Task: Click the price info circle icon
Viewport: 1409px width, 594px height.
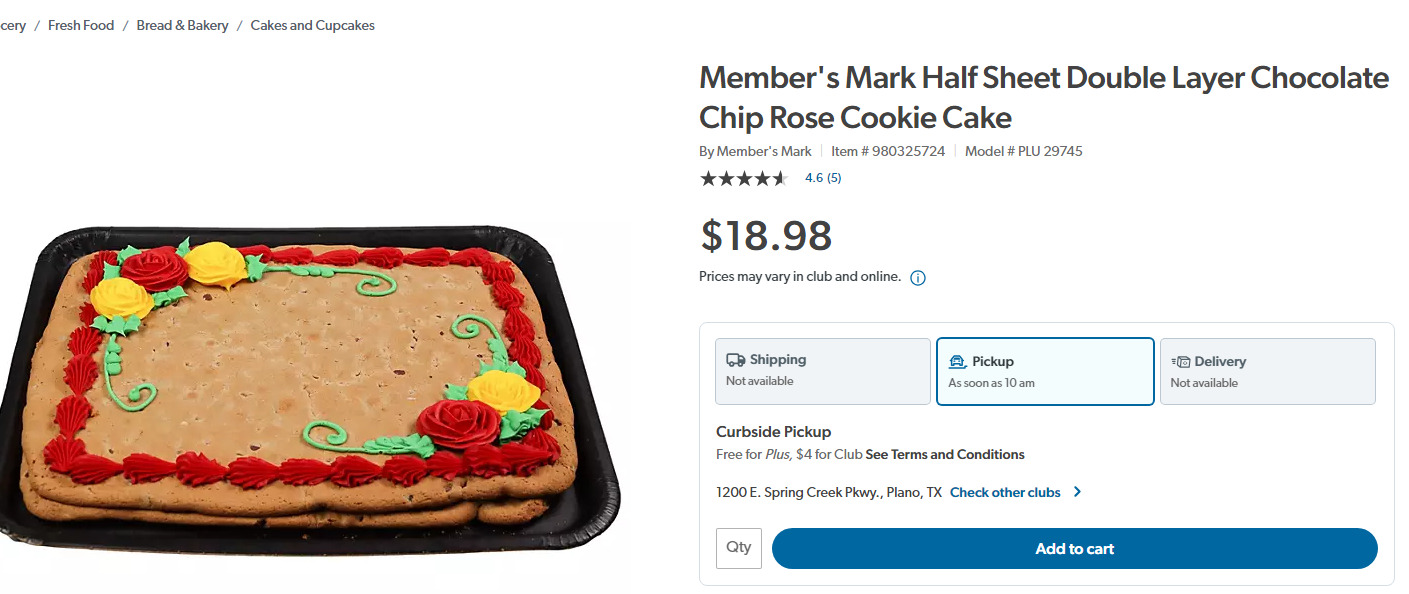Action: coord(918,278)
